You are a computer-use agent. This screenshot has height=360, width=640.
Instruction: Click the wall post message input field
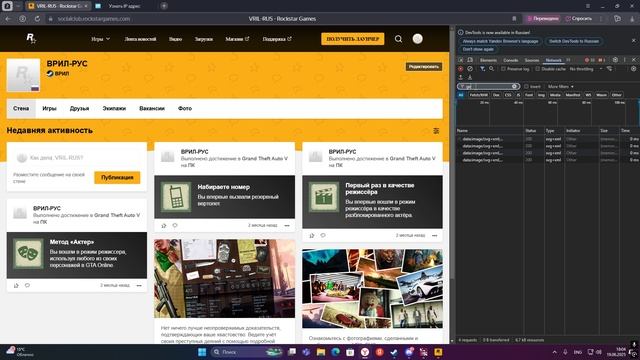tap(77, 158)
